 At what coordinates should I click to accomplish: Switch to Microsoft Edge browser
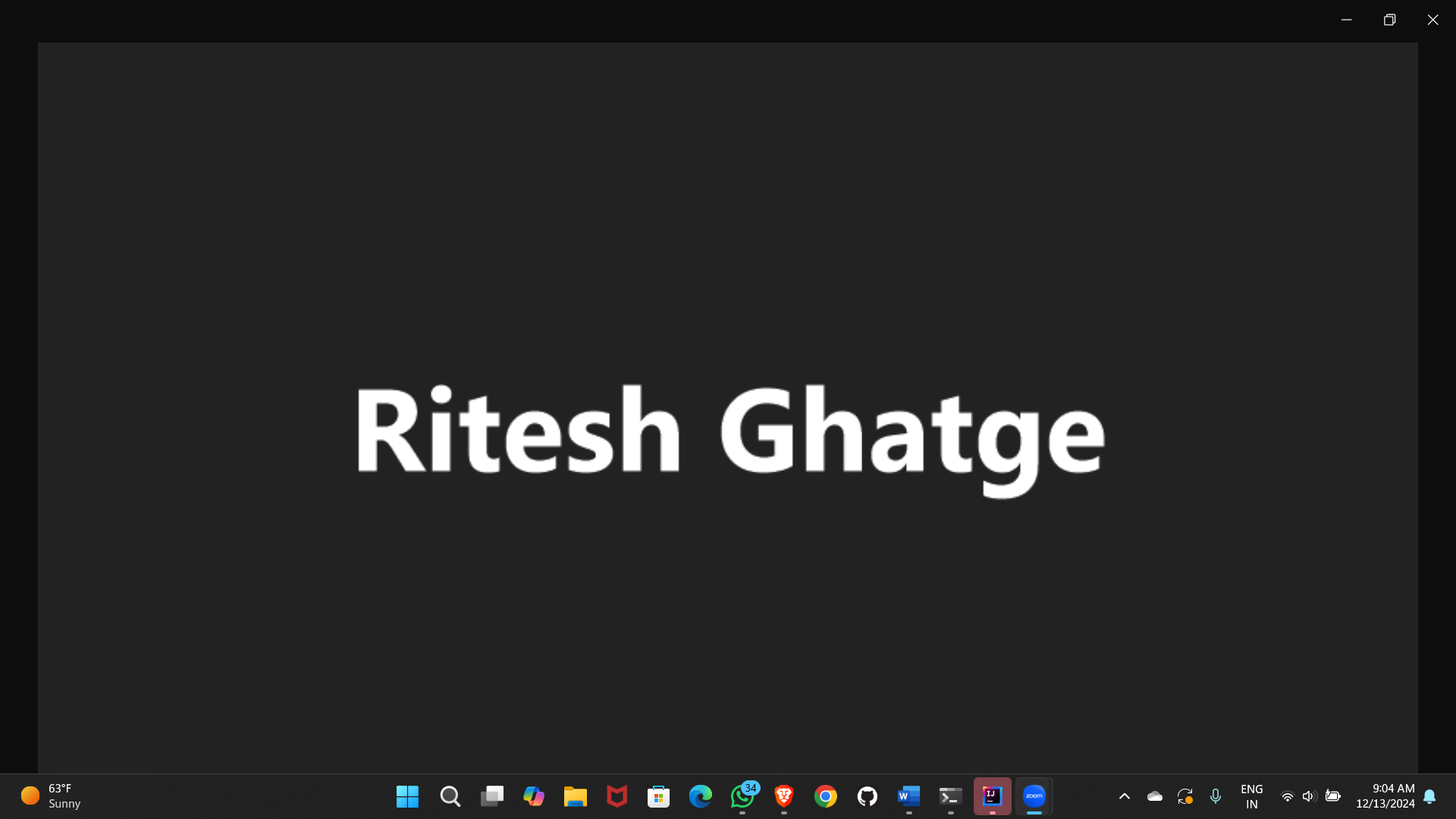700,796
